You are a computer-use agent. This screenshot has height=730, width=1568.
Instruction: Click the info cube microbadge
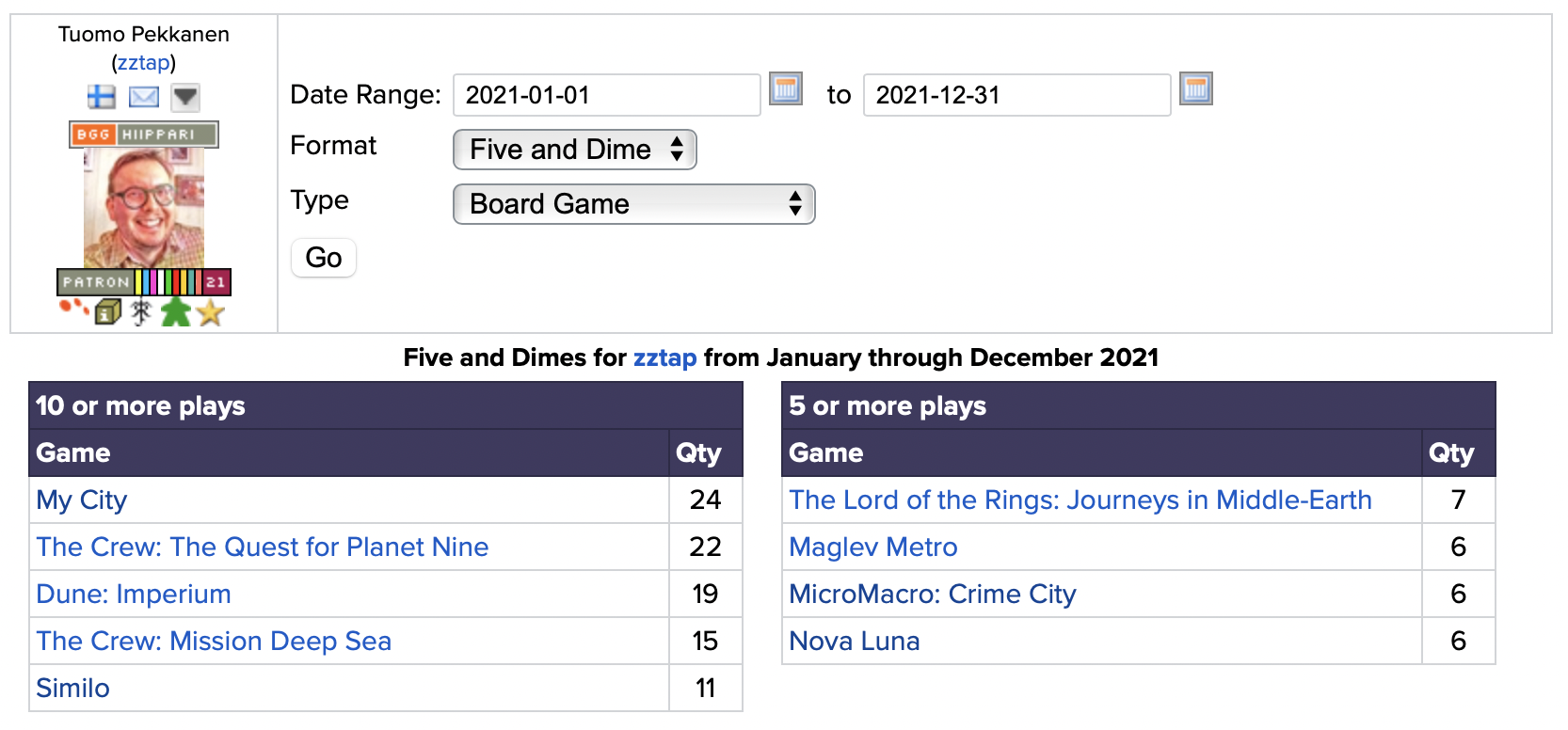click(108, 311)
